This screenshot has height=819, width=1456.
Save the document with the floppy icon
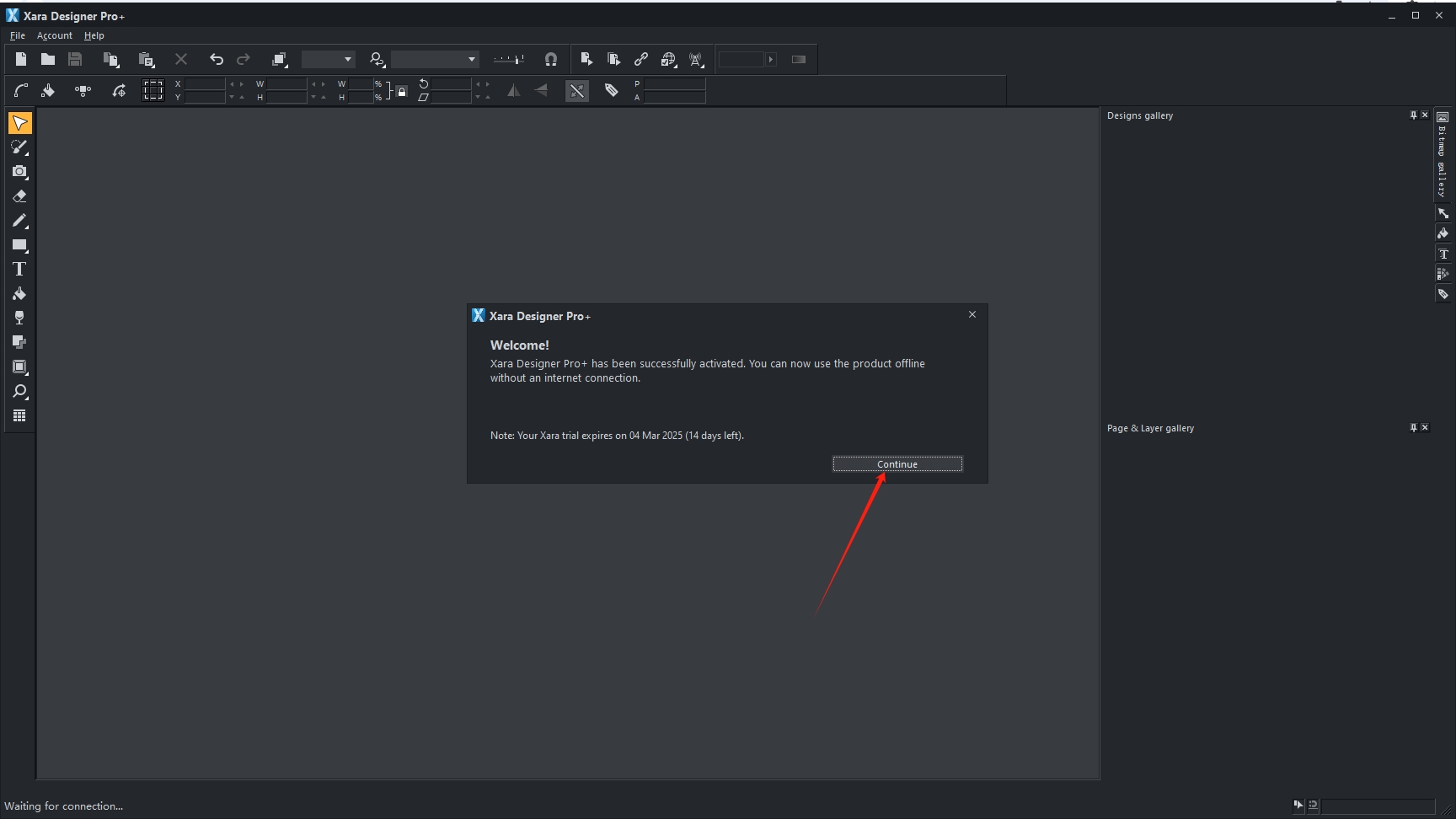click(75, 59)
